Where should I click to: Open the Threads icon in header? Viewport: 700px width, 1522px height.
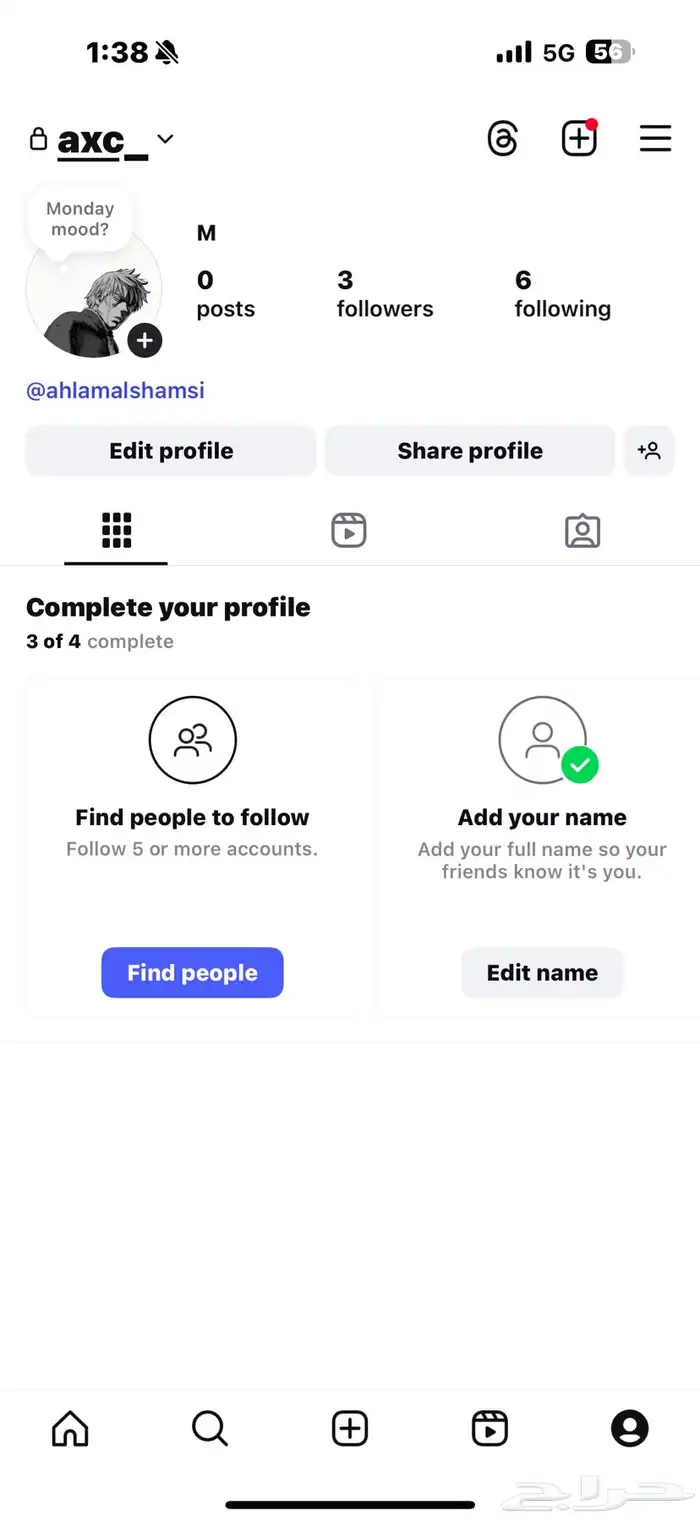tap(502, 139)
